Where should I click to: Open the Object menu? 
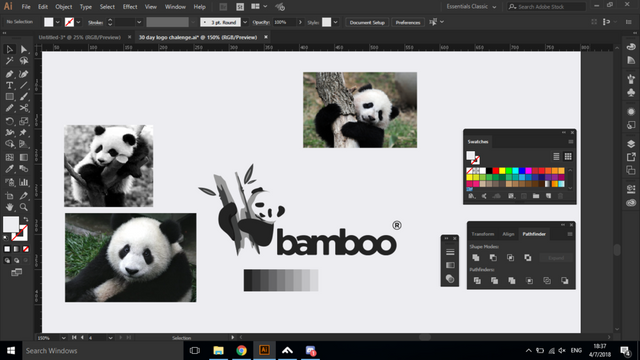click(64, 7)
